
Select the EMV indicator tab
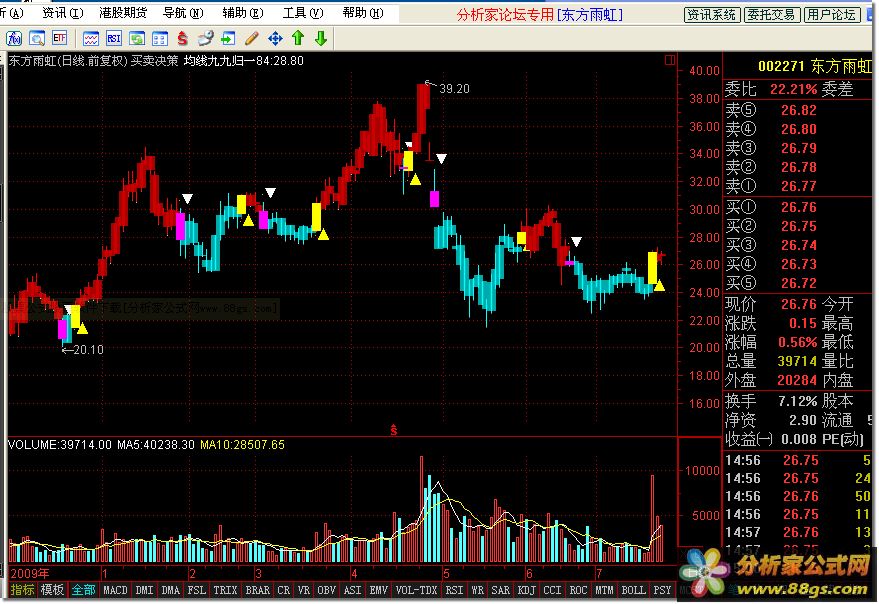click(378, 590)
